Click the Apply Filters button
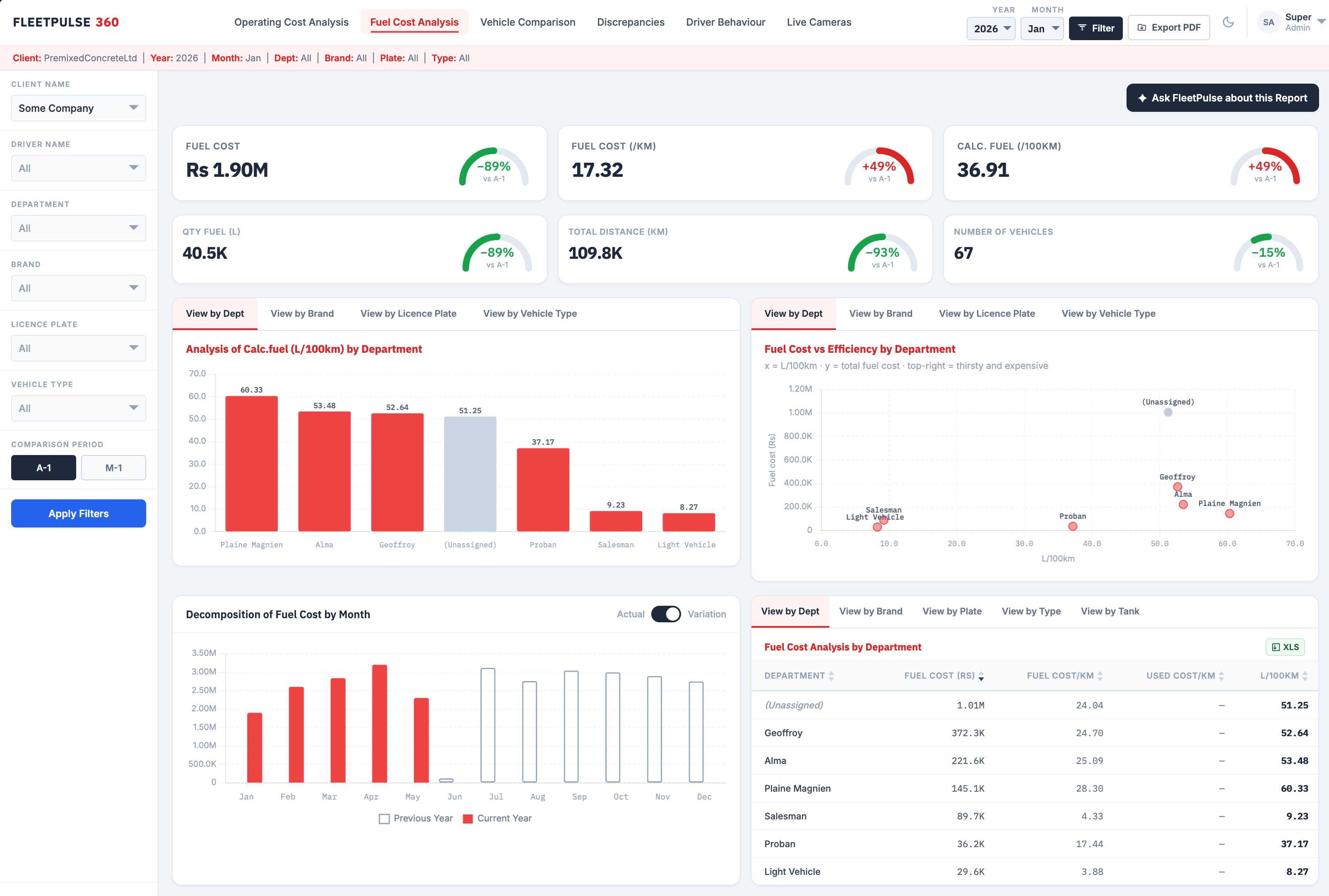The width and height of the screenshot is (1329, 896). tap(78, 514)
